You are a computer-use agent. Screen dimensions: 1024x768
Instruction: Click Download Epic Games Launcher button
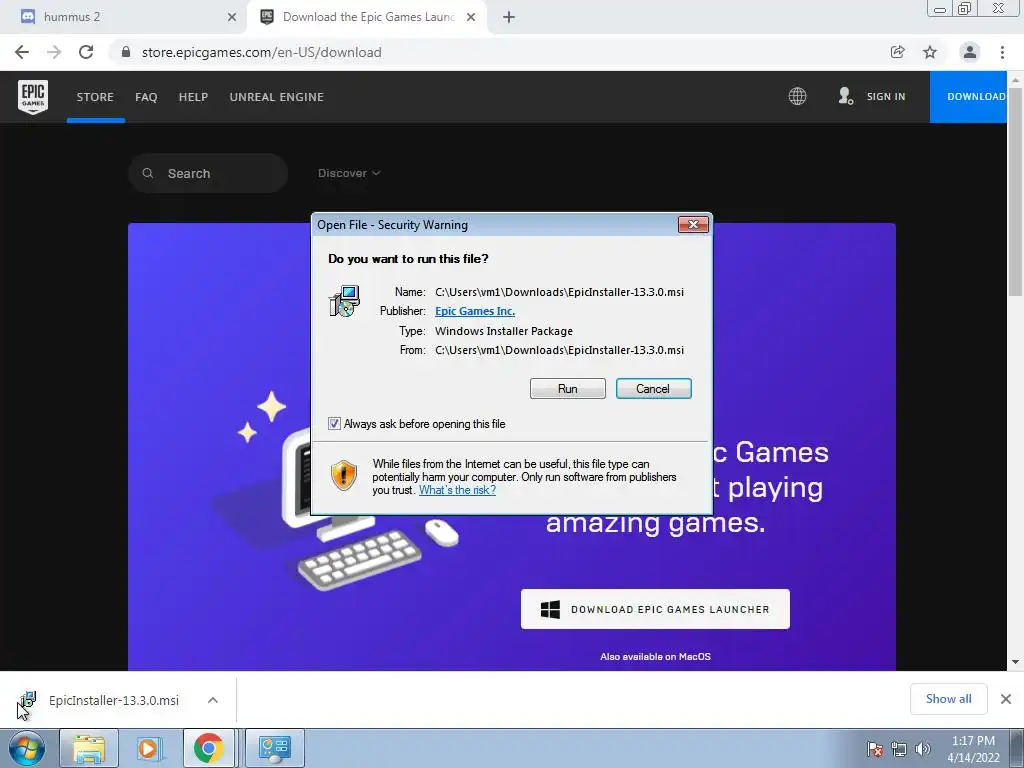[x=655, y=609]
